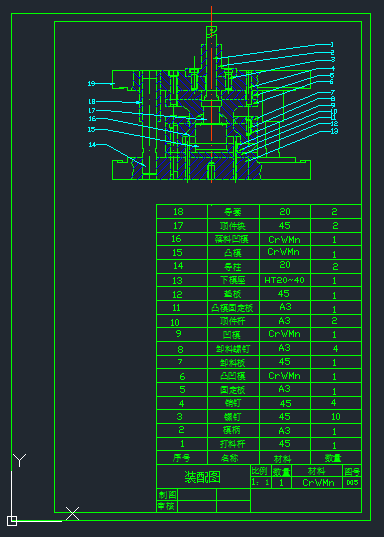Click the 销钉 name cell in row 4
The height and width of the screenshot is (537, 384).
coord(233,403)
